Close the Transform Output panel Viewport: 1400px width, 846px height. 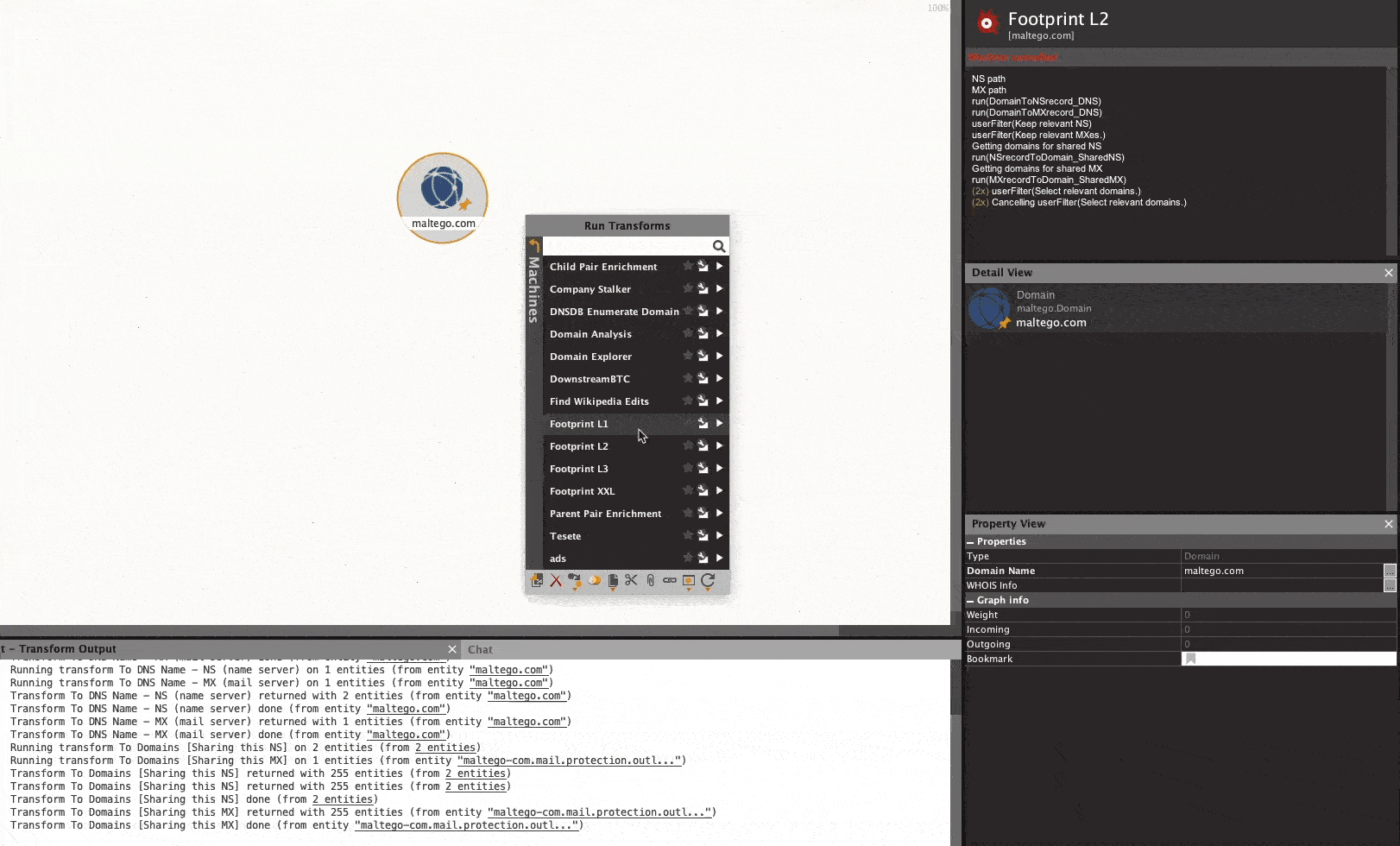(452, 649)
